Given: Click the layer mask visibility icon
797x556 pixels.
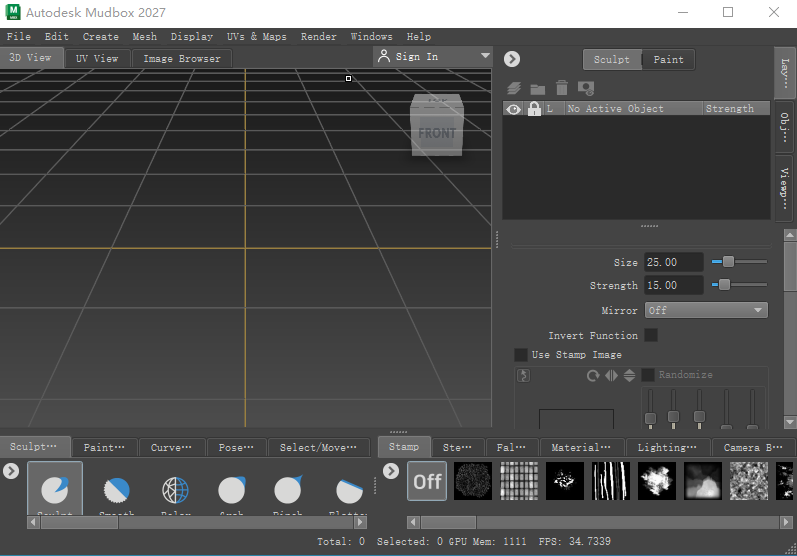Looking at the screenshot, I should tap(586, 88).
